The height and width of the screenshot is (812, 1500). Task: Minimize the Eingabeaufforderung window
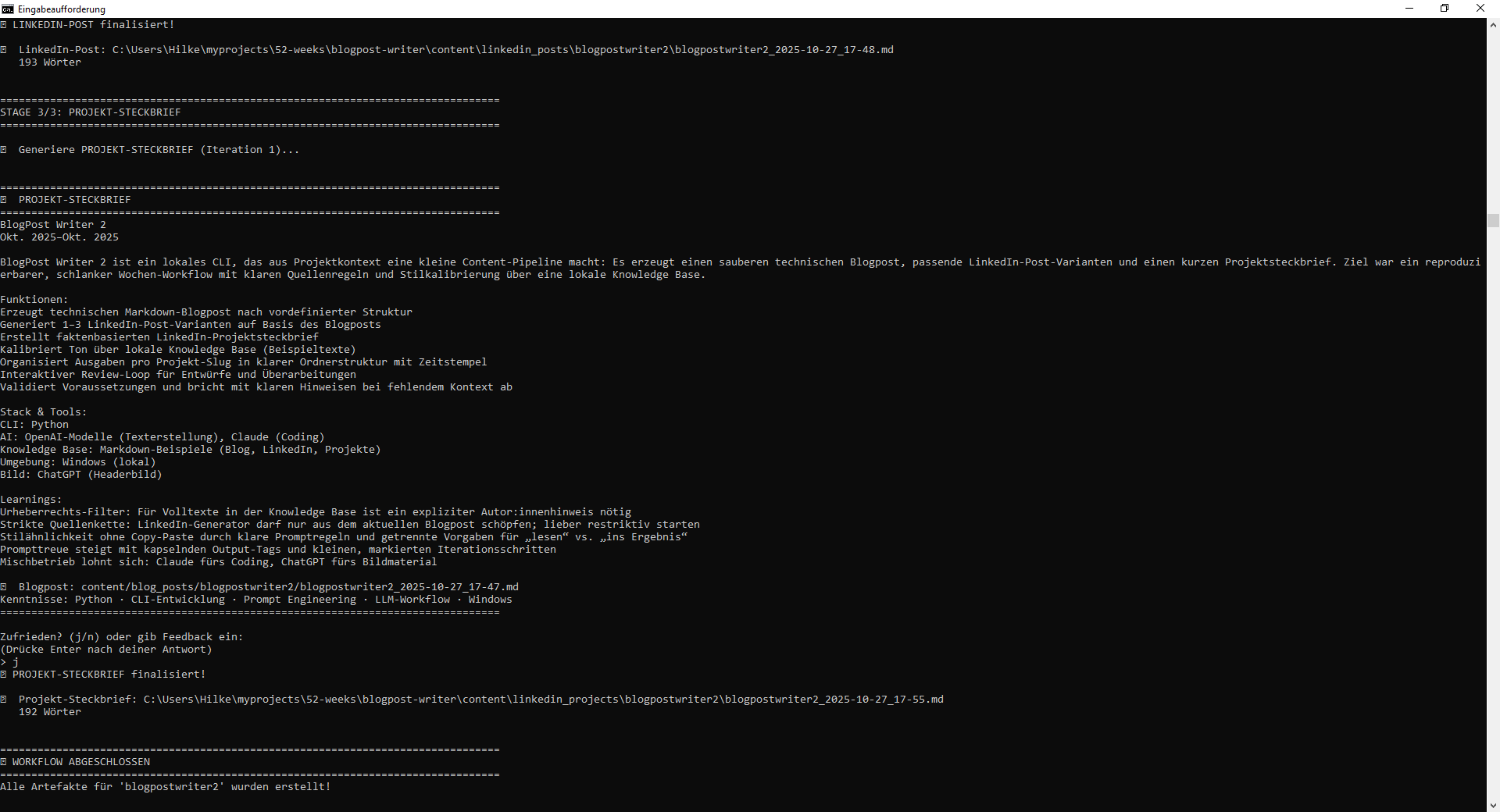[x=1409, y=9]
